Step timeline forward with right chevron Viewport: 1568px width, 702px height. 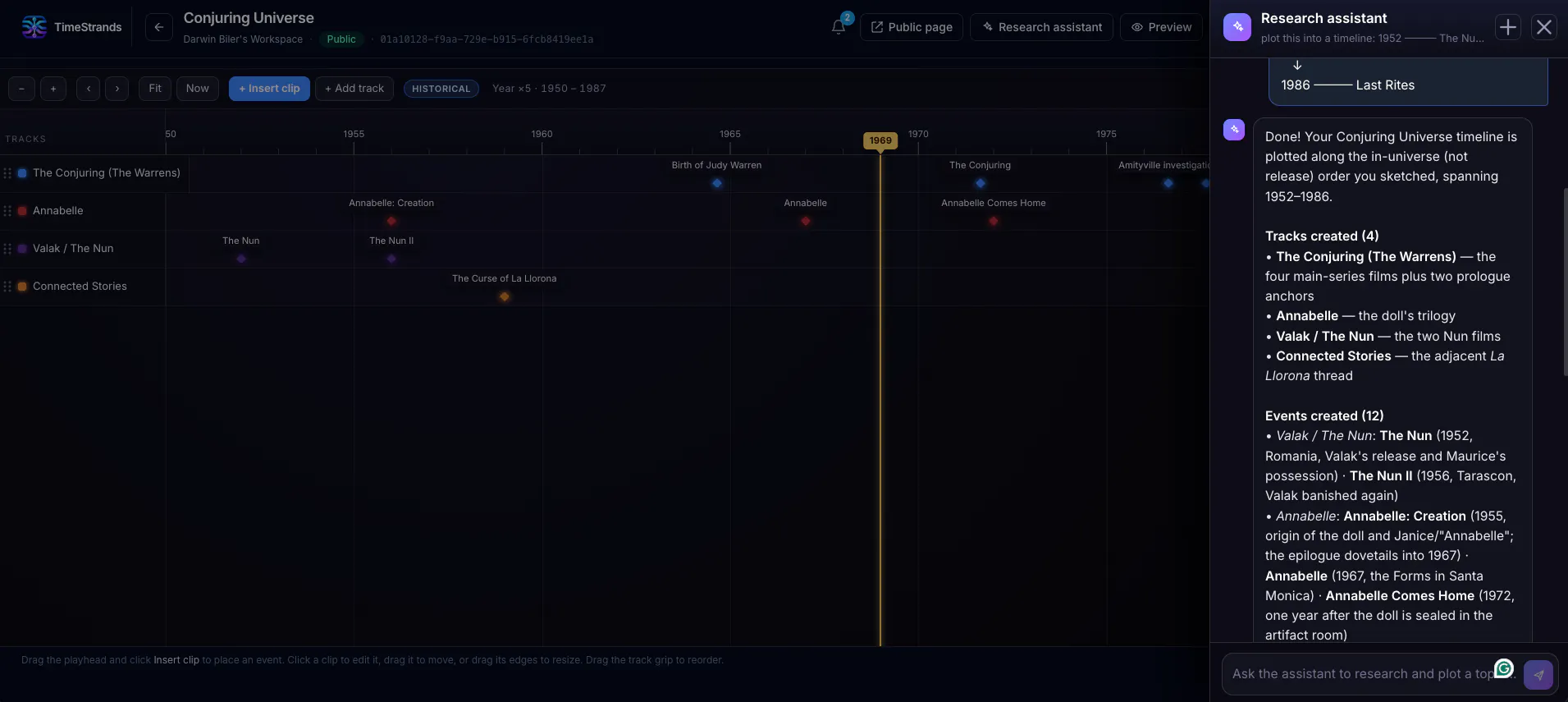click(x=117, y=89)
